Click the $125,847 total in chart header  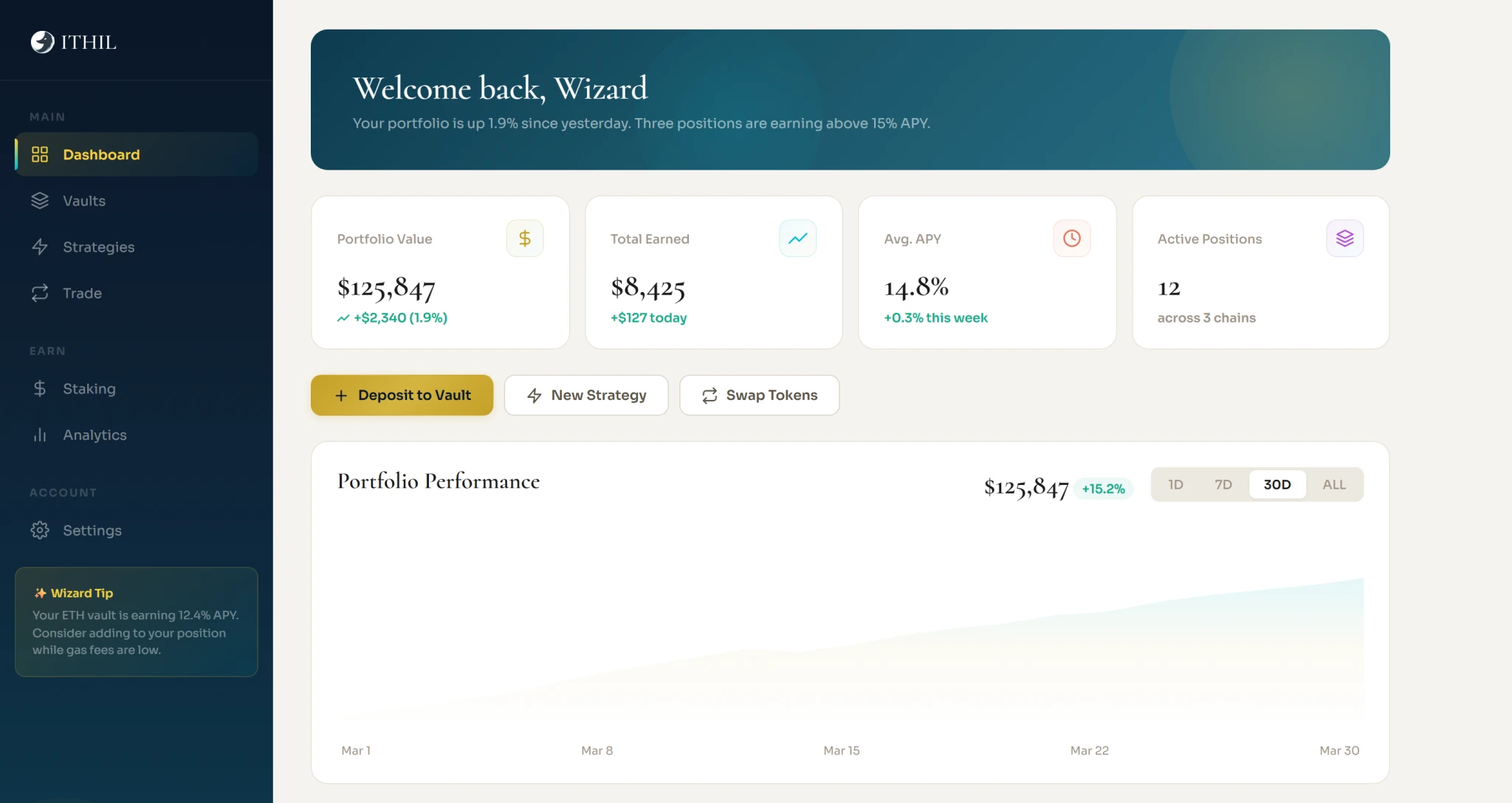pyautogui.click(x=1026, y=488)
